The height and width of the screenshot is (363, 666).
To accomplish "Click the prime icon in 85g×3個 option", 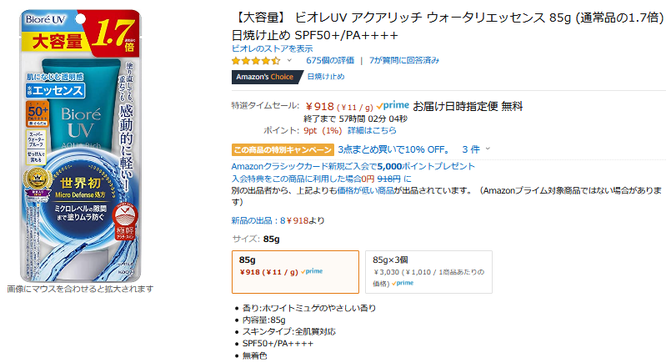I will [403, 283].
